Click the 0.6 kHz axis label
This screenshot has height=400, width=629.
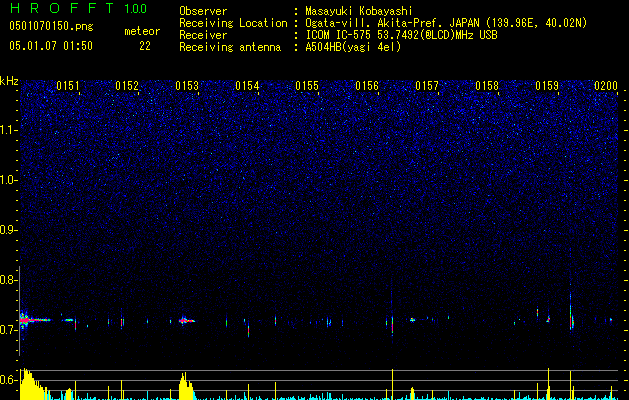(7, 380)
